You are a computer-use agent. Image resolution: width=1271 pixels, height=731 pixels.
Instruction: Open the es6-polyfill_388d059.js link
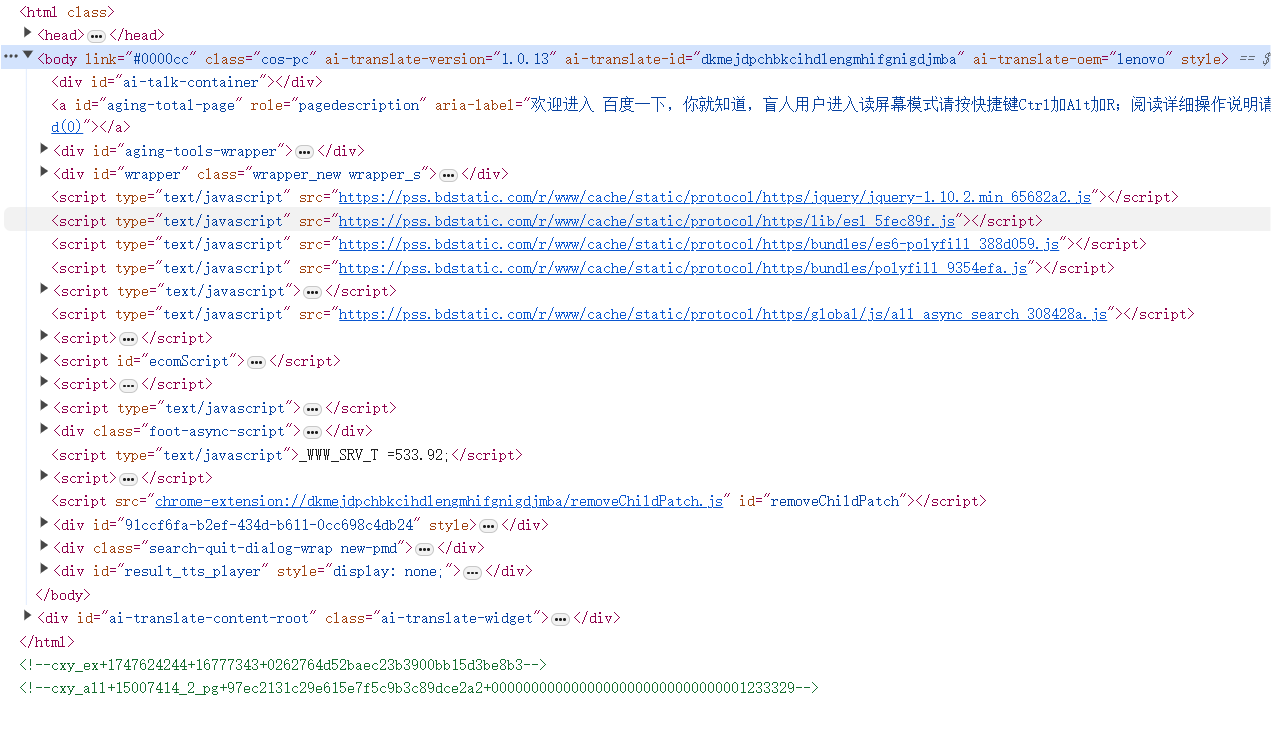click(699, 244)
